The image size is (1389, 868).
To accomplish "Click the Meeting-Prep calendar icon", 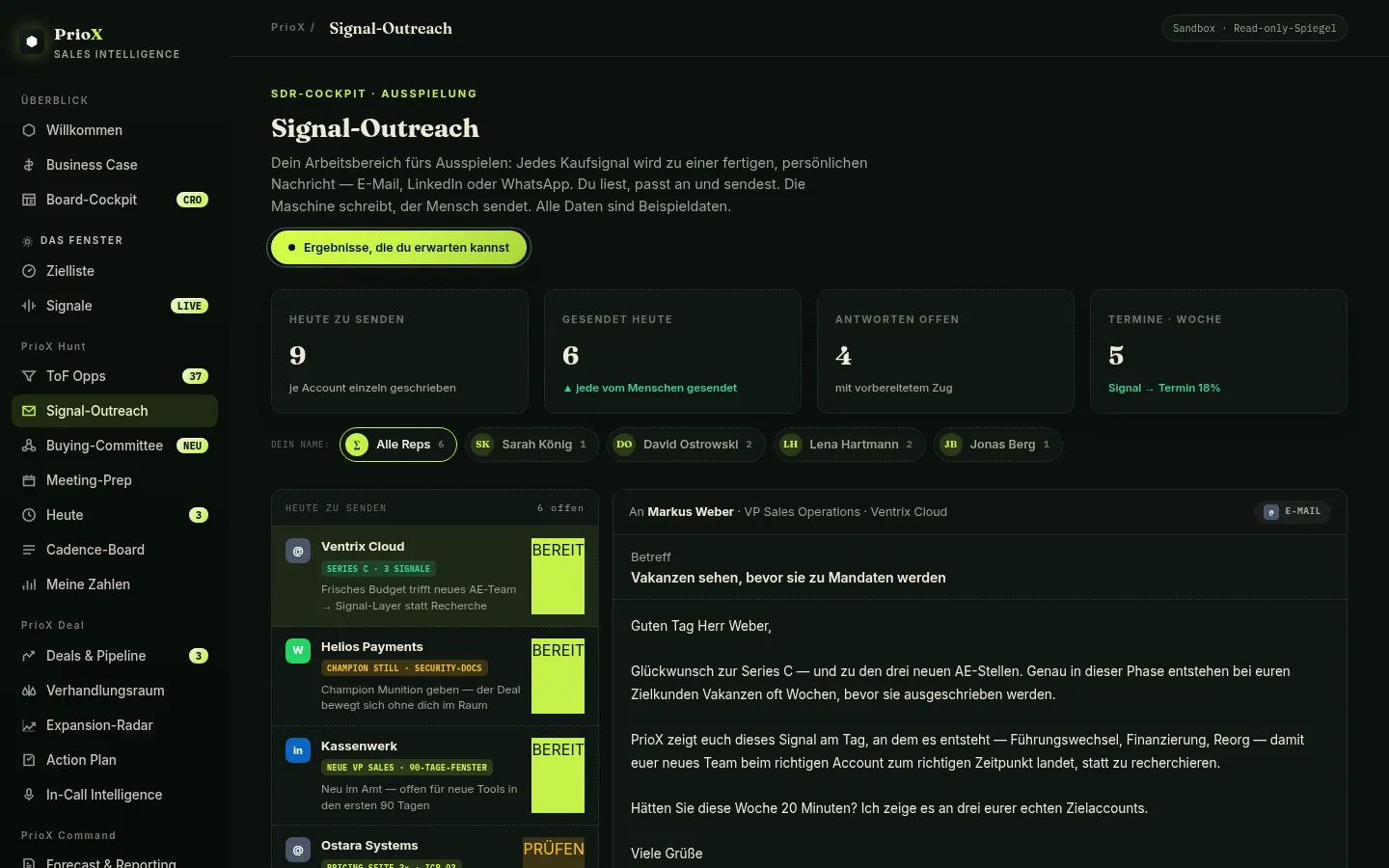I will (29, 480).
